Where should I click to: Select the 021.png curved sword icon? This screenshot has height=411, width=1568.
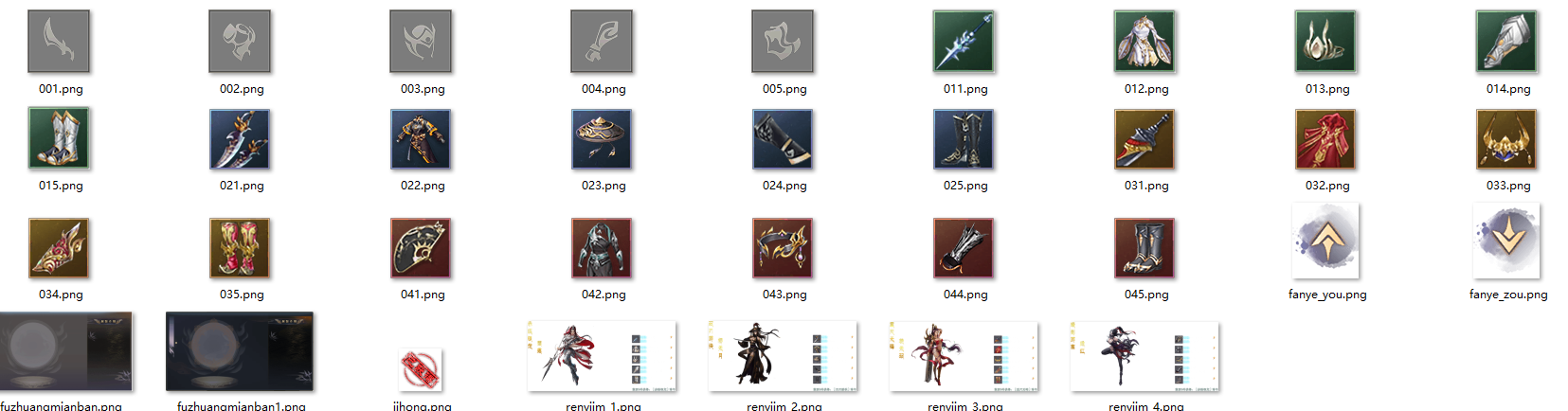240,138
